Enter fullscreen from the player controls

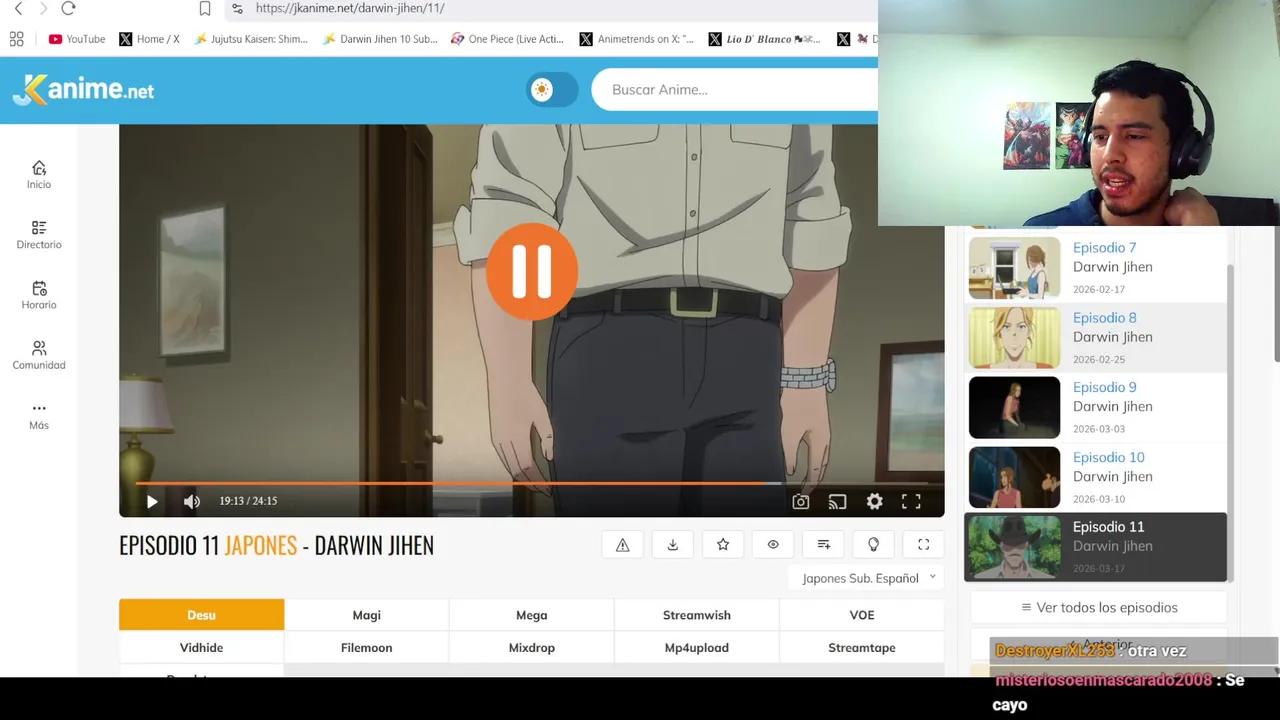[x=911, y=501]
